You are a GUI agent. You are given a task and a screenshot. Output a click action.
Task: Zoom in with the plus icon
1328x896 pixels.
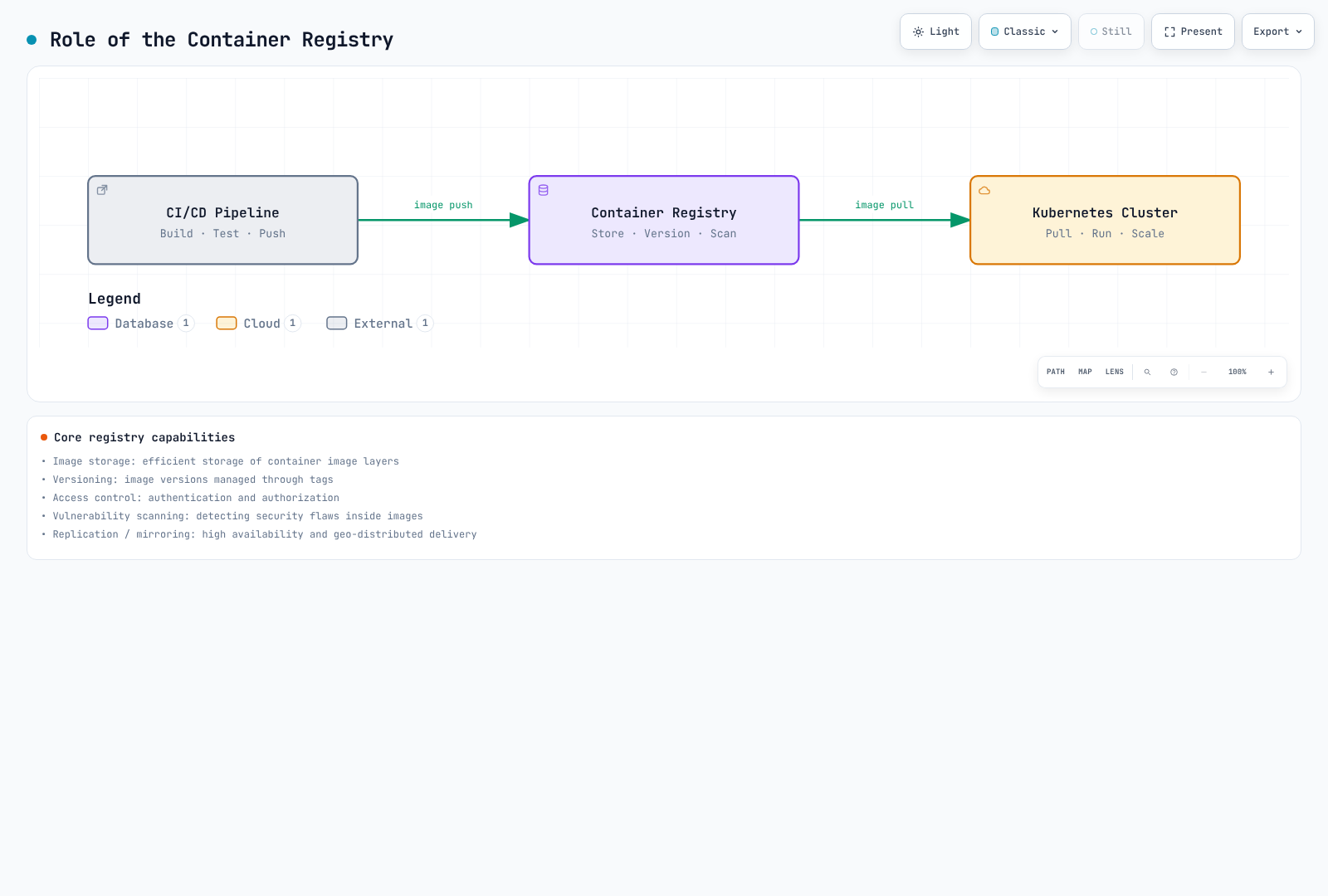1271,372
